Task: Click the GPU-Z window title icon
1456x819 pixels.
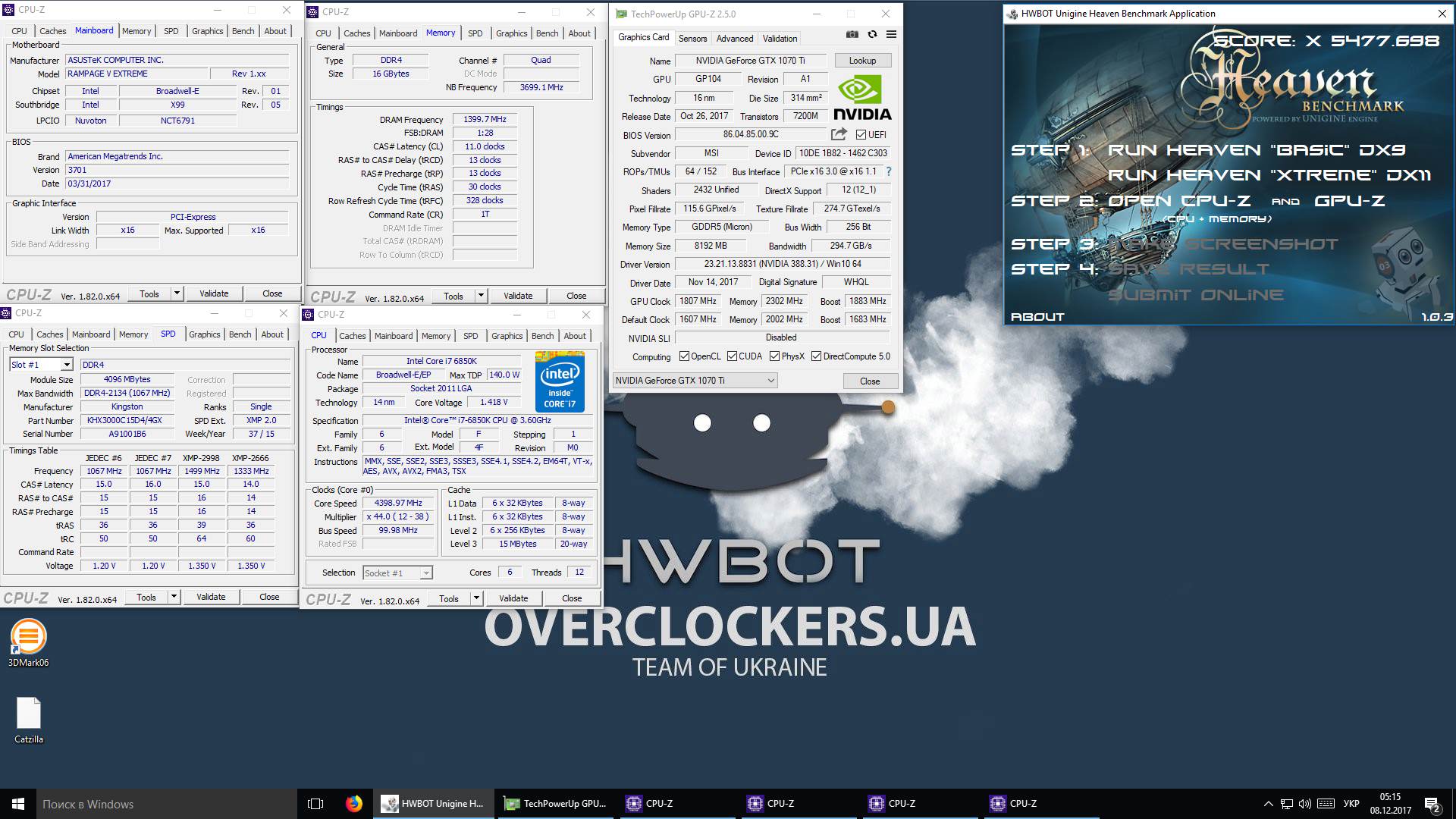Action: coord(621,14)
